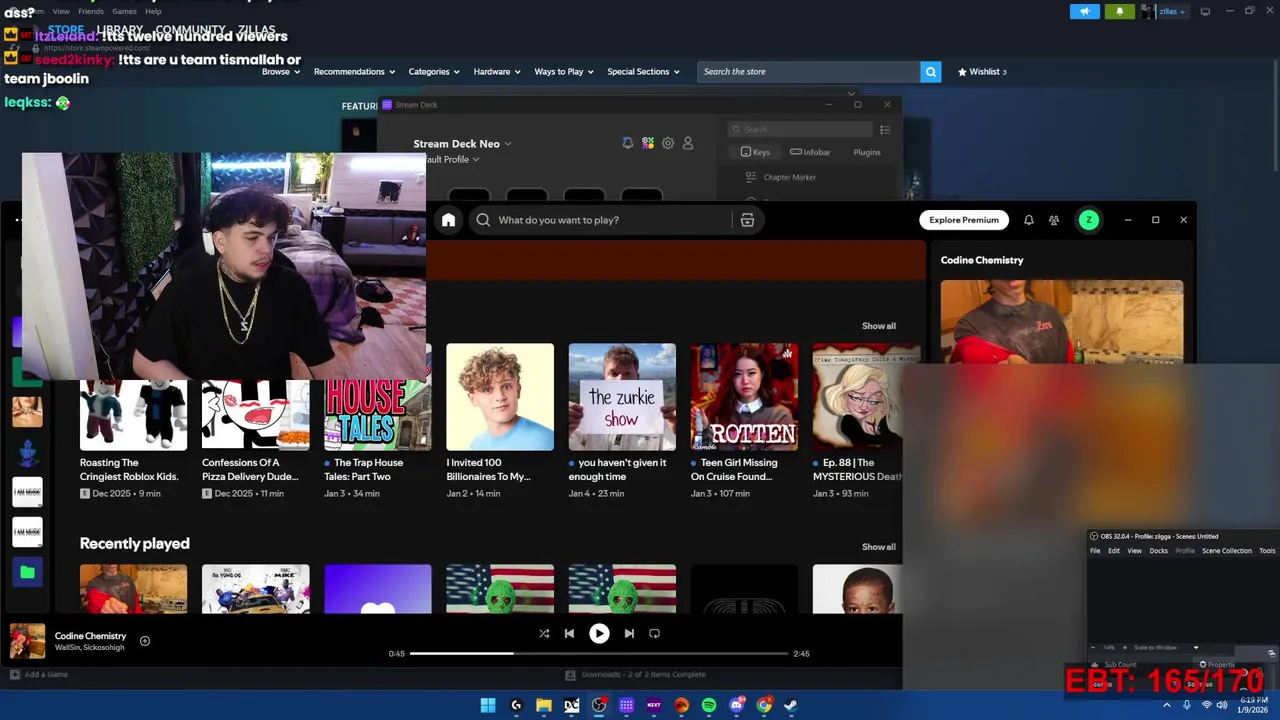Viewport: 1280px width, 720px height.
Task: Click the Steam store search magnifier button
Action: point(931,72)
